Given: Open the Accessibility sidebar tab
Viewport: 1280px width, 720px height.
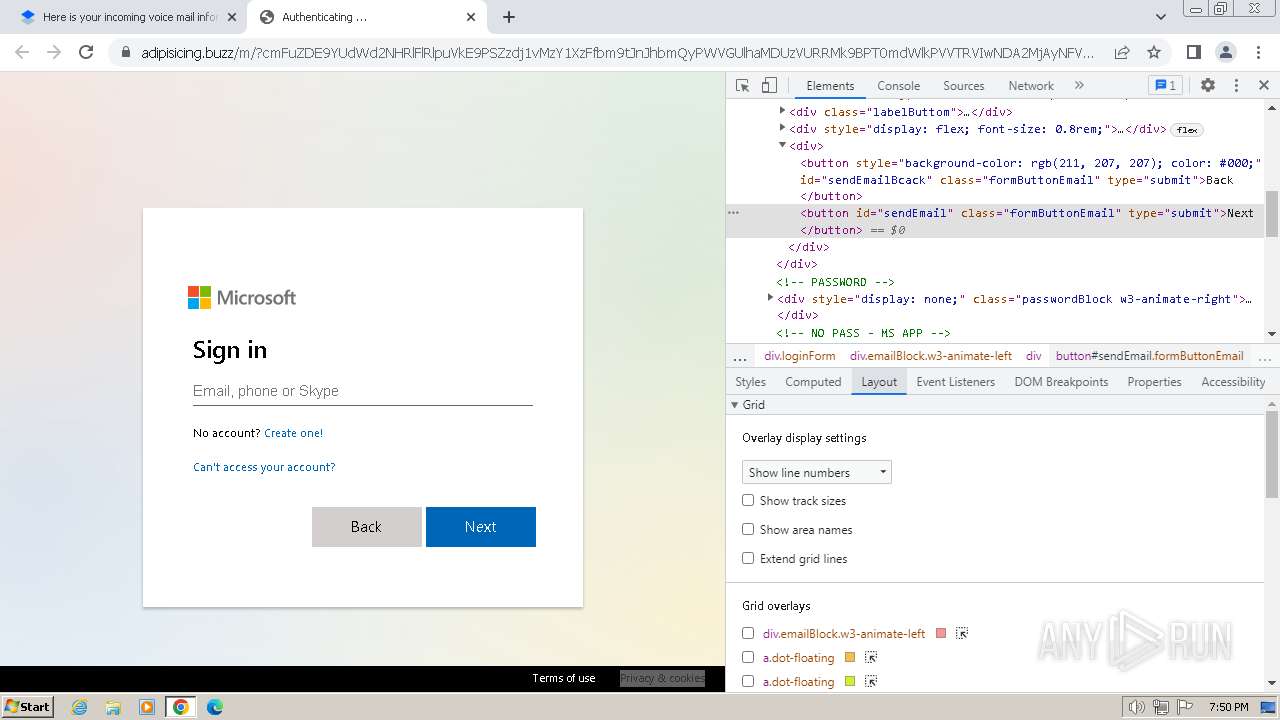Looking at the screenshot, I should click(1233, 382).
